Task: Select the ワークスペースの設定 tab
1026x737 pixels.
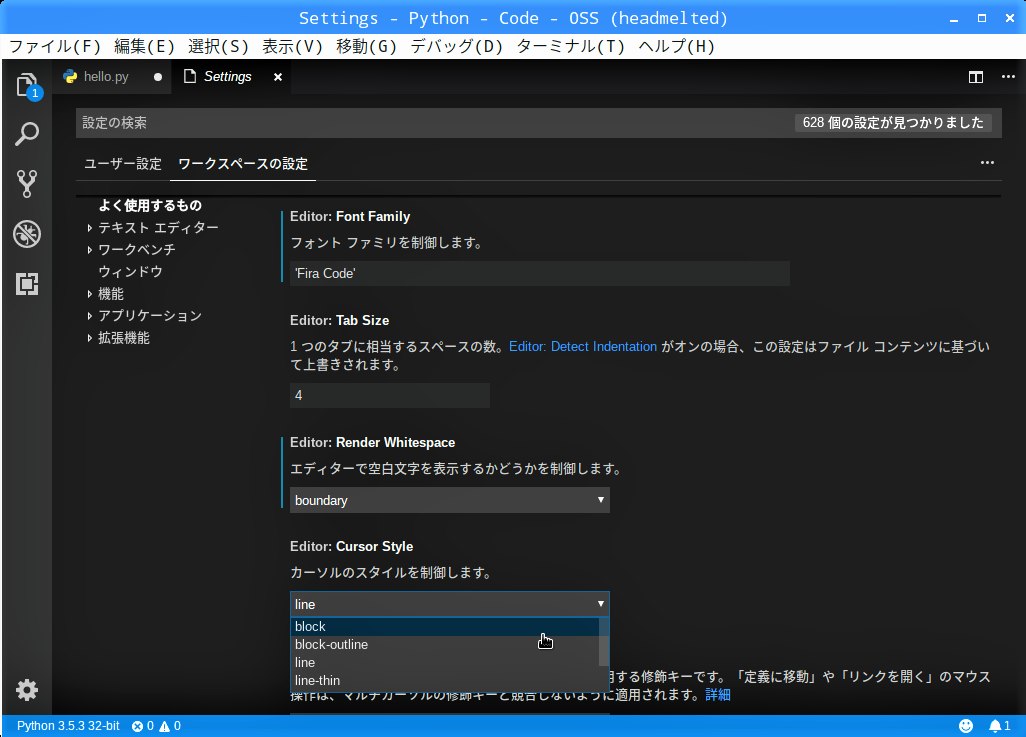Action: point(243,164)
